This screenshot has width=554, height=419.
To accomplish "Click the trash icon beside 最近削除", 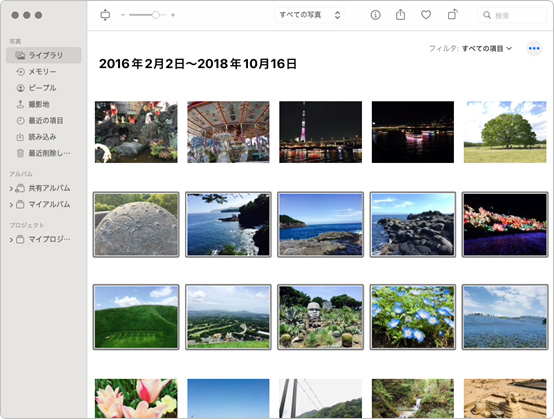I will (x=20, y=153).
